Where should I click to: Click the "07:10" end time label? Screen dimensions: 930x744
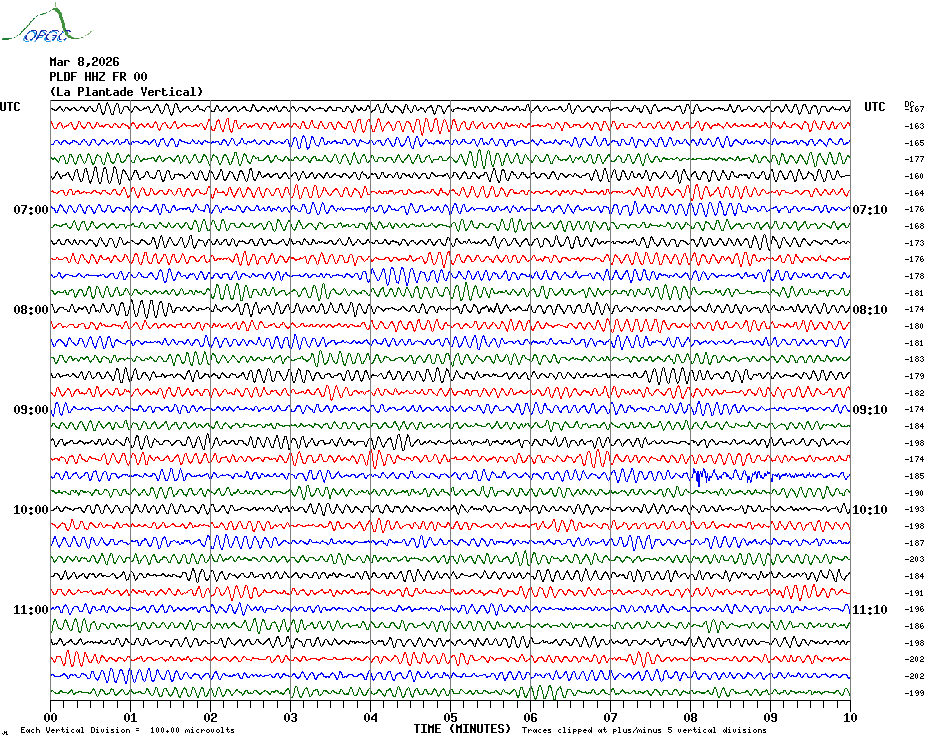[870, 209]
